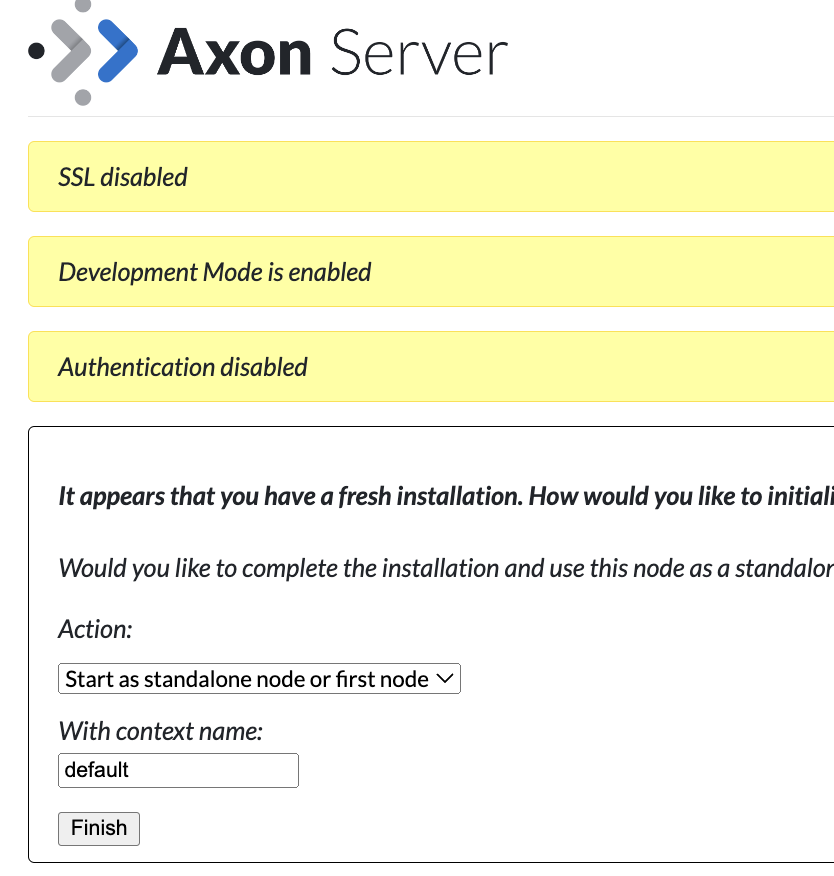Open the Action dropdown for node startup
The height and width of the screenshot is (876, 834).
point(259,679)
